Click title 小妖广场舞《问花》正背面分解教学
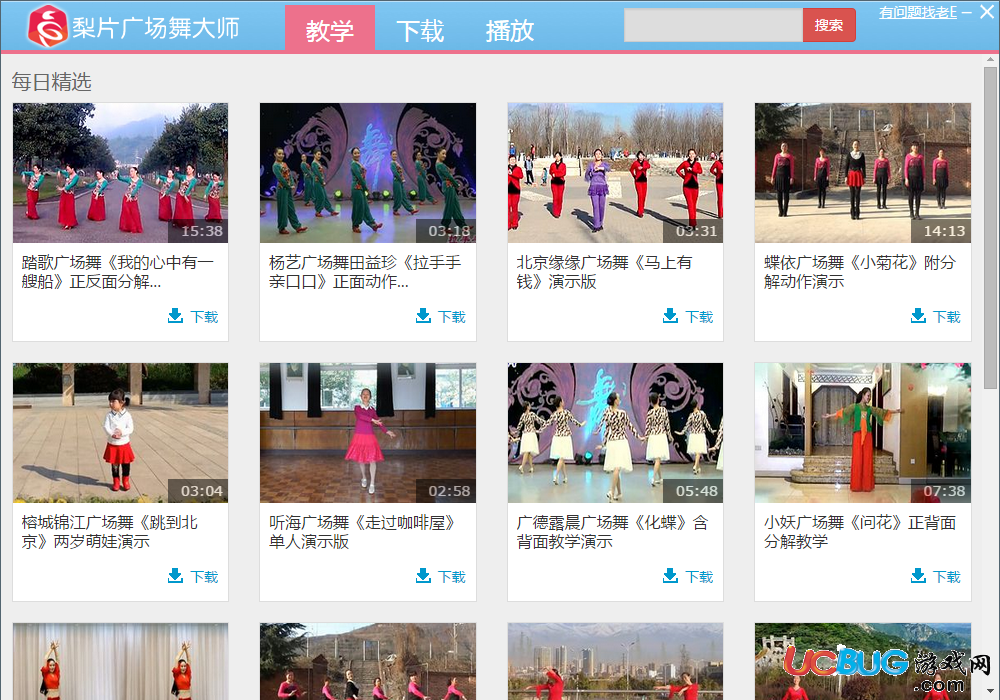Image resolution: width=1000 pixels, height=700 pixels. pos(860,532)
